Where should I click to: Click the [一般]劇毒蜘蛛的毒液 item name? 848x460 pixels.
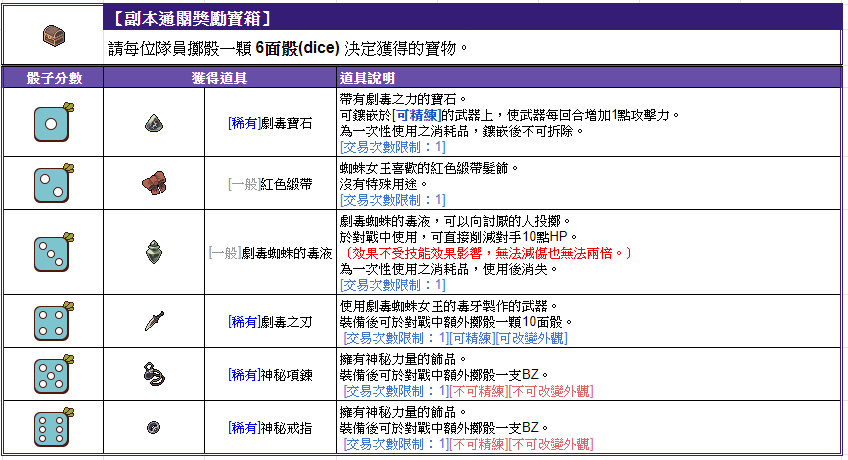point(270,253)
